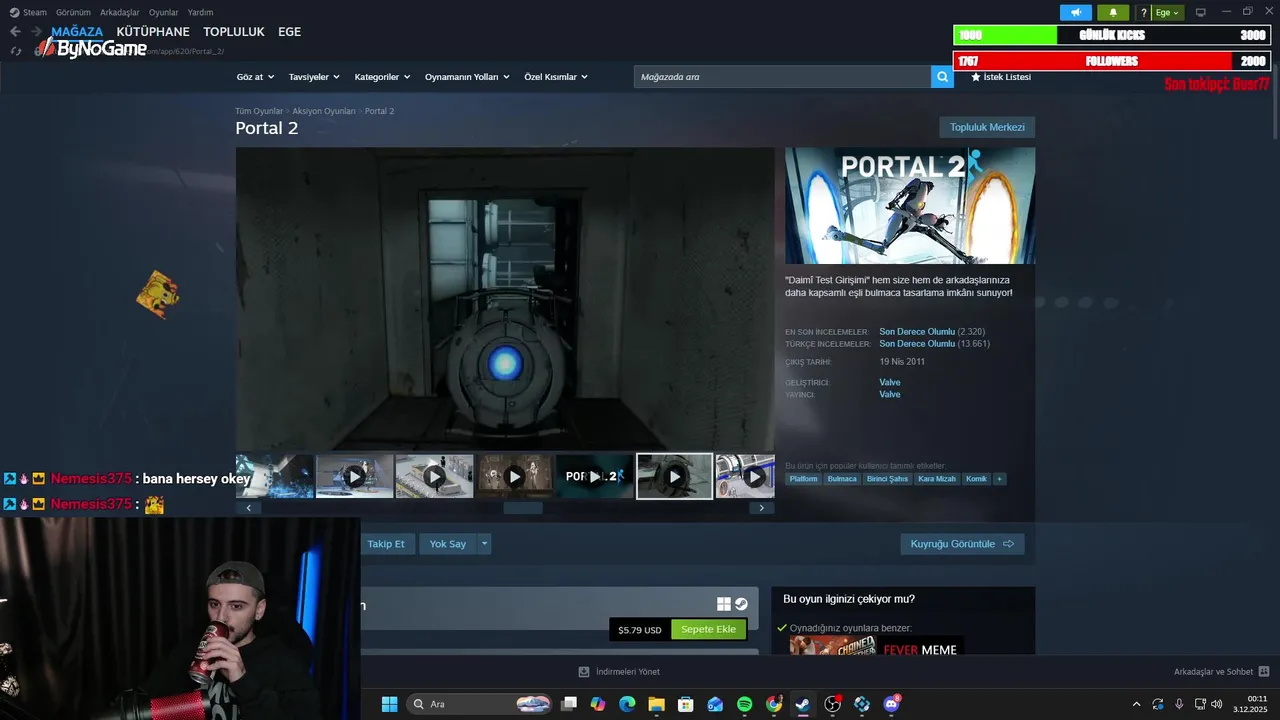
Task: Open the Windows Start menu
Action: 389,704
